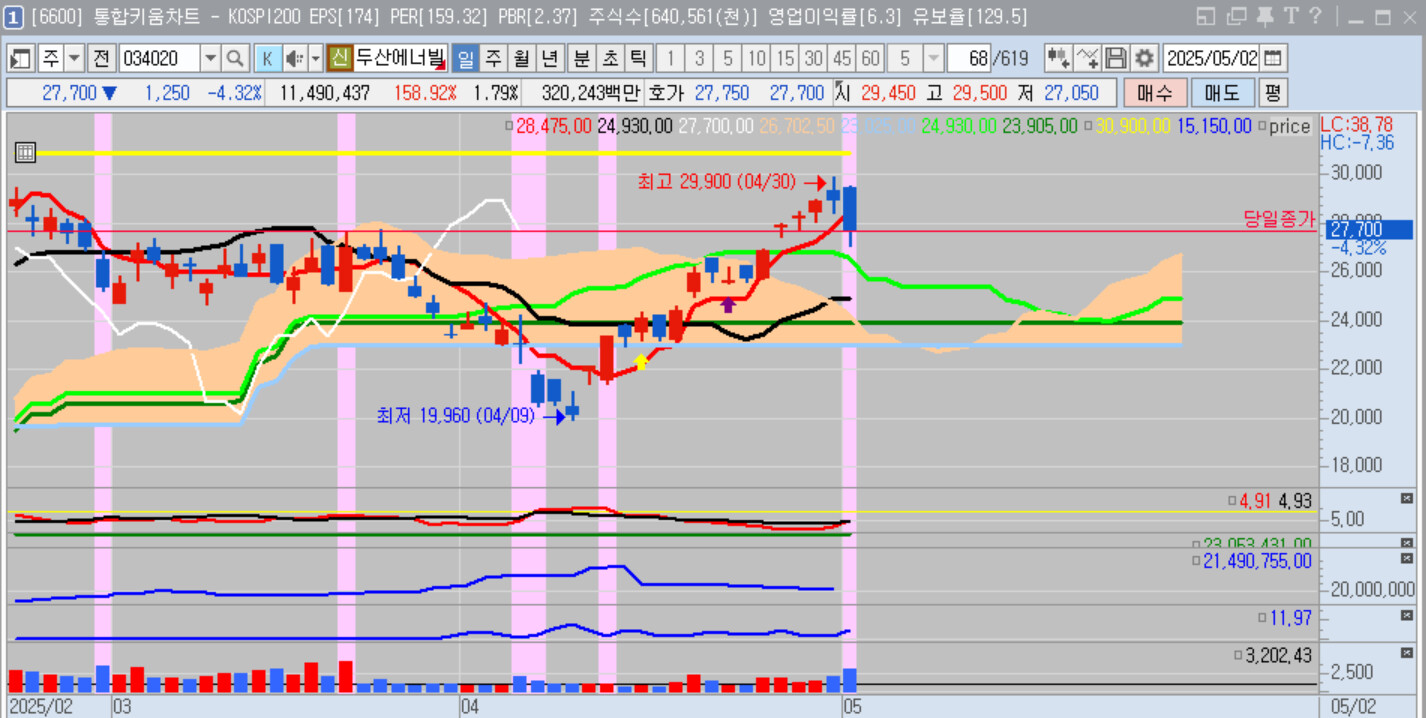Viewport: 1426px width, 718px height.
Task: Toggle the blue K button
Action: point(267,58)
